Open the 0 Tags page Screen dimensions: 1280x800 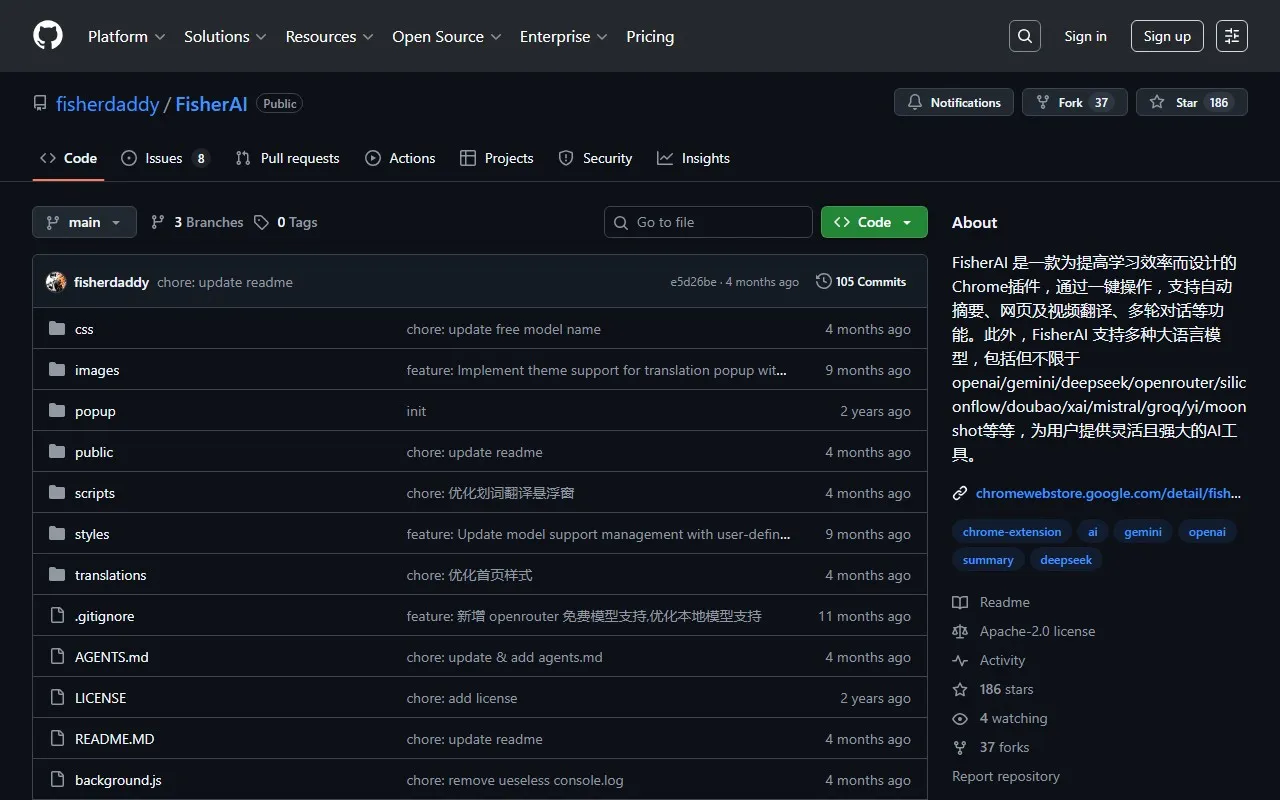click(286, 222)
